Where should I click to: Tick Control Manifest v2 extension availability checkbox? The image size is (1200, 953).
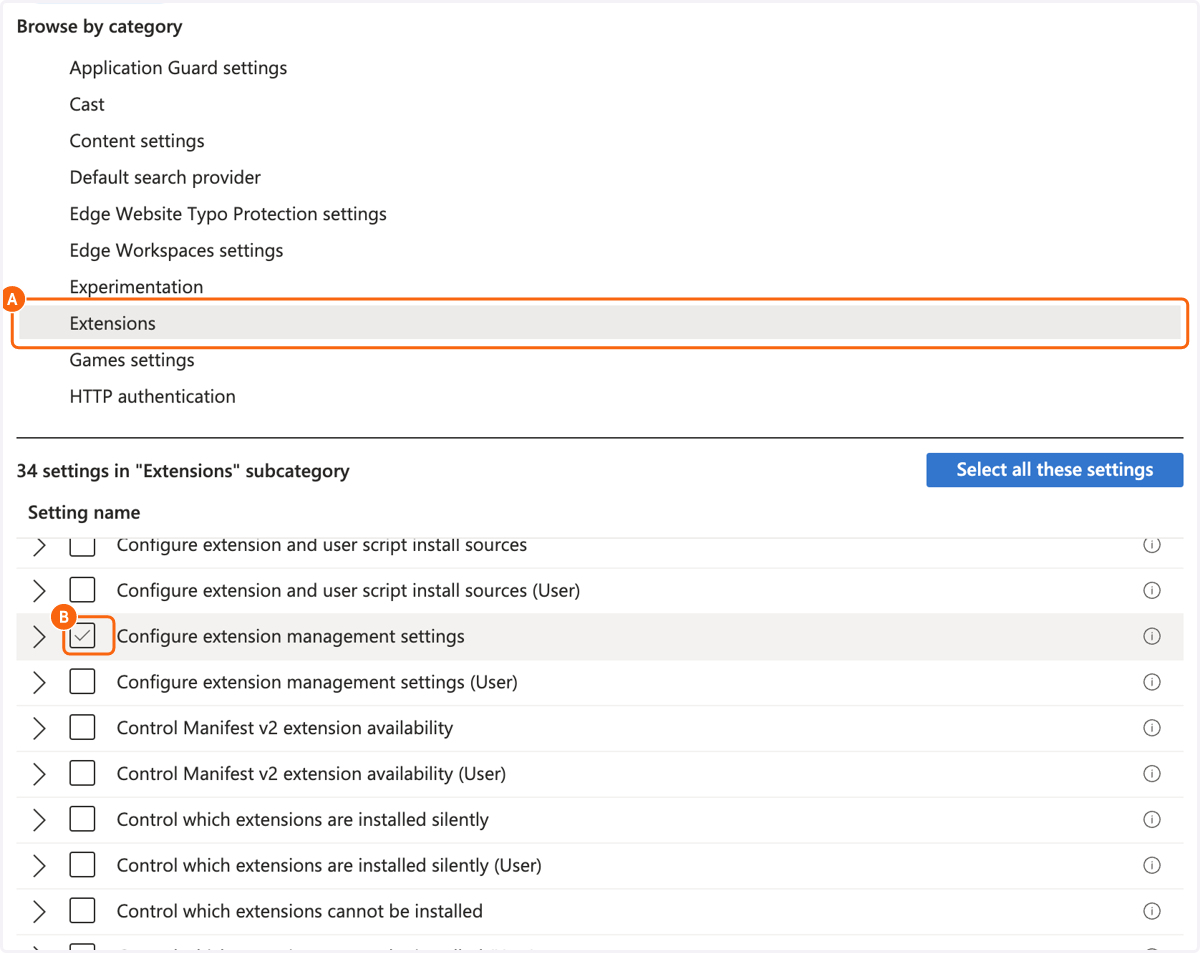tap(82, 728)
